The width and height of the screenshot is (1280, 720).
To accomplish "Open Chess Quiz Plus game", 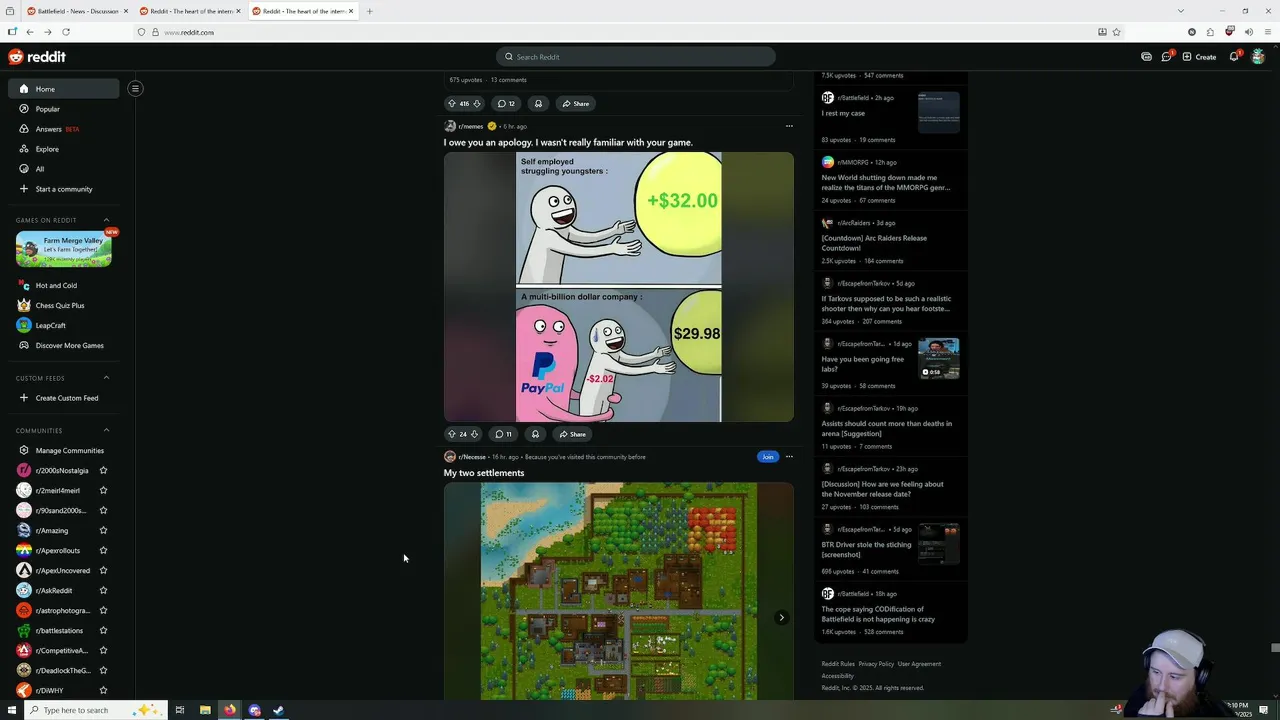I will 64,305.
